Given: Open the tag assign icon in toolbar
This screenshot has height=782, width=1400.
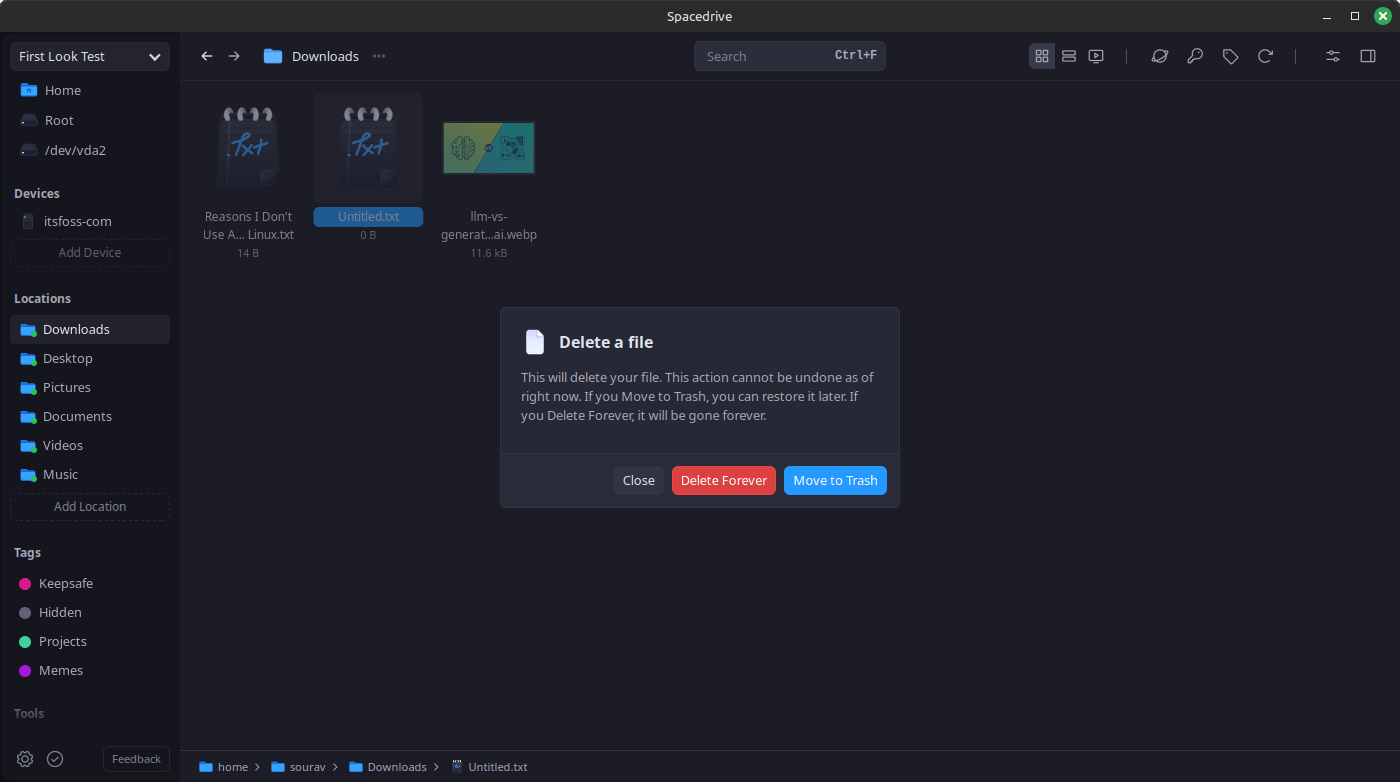Looking at the screenshot, I should (1230, 56).
